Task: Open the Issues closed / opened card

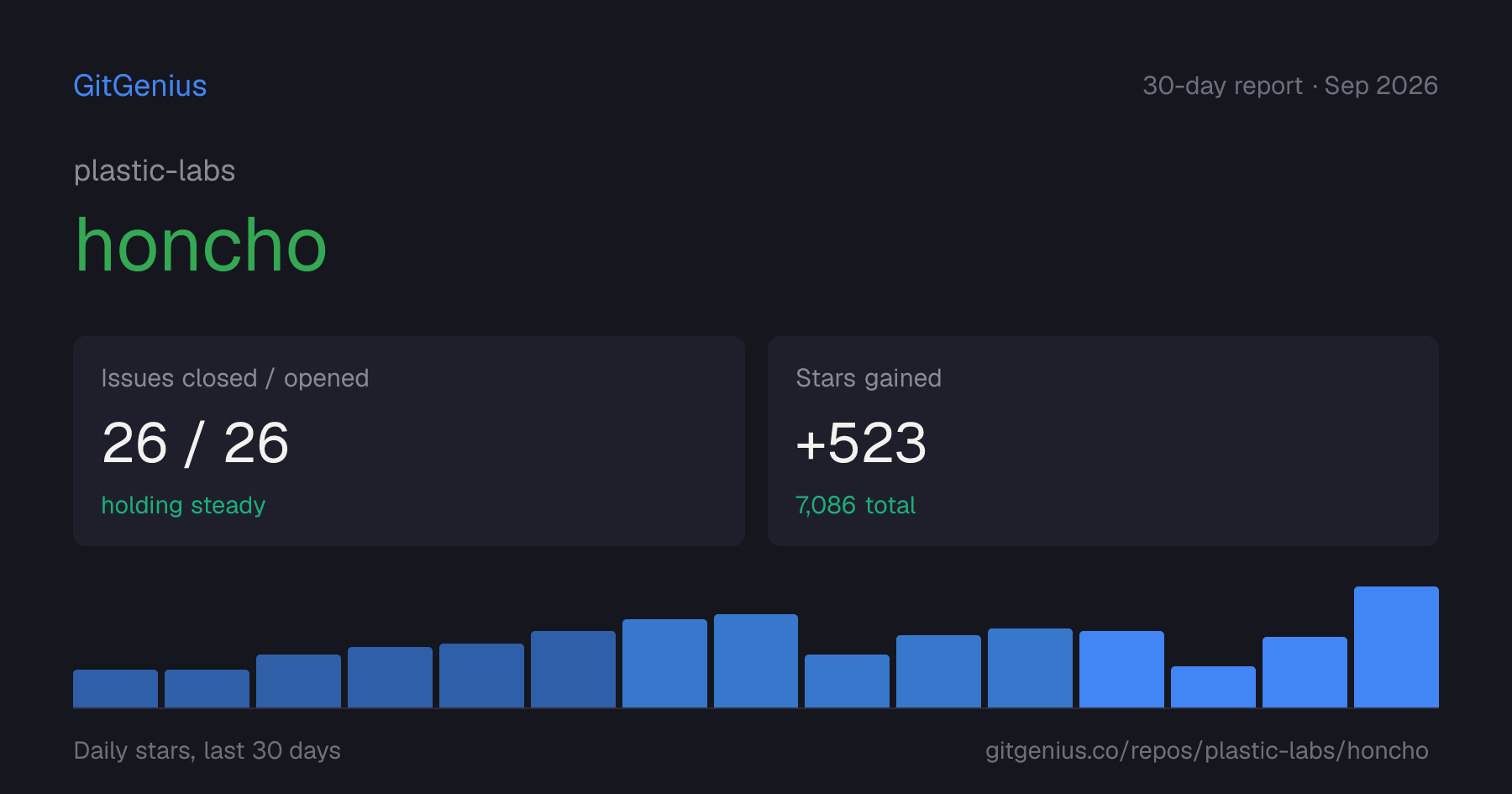Action: tap(409, 441)
